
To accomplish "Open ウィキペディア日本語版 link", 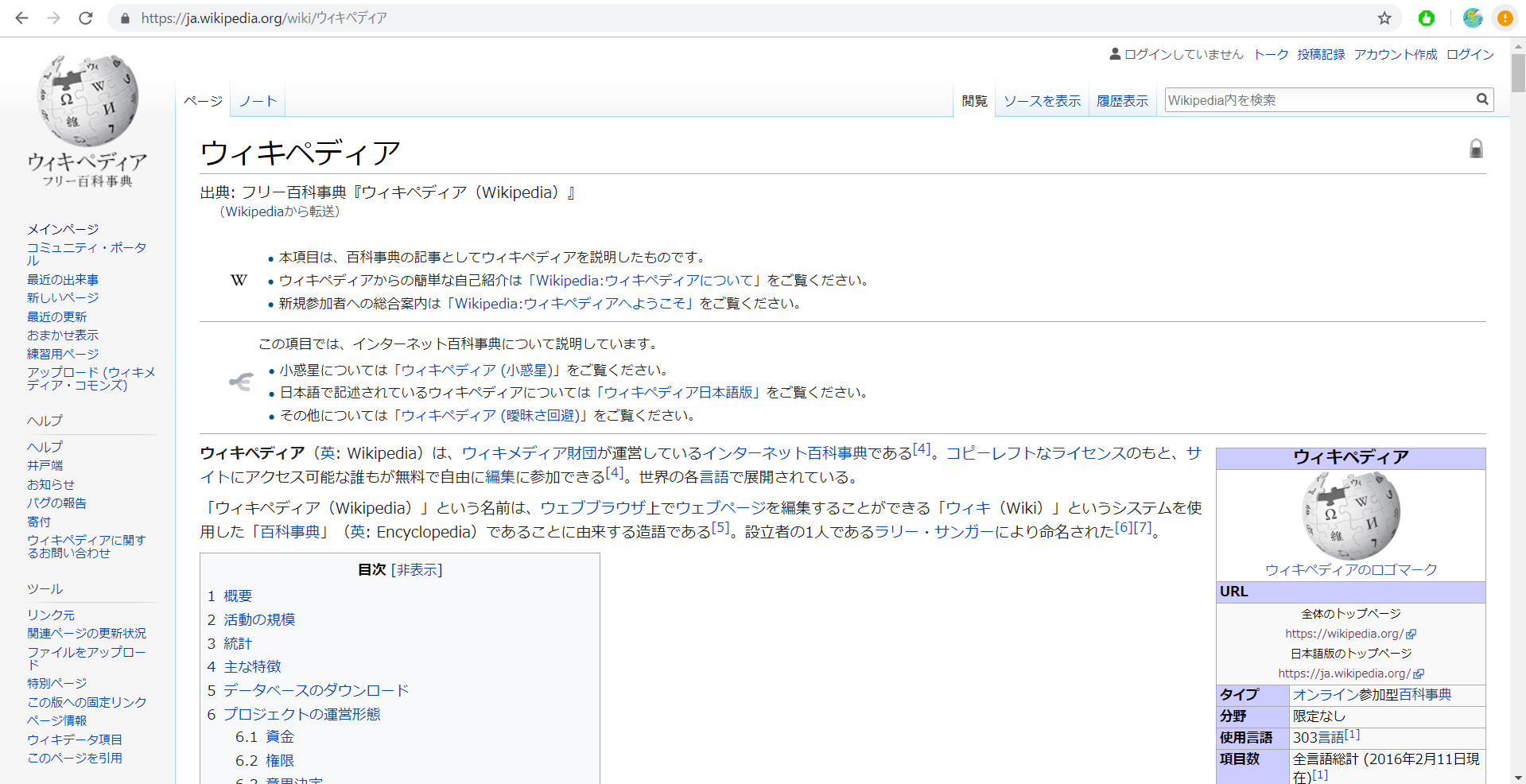I will 678,392.
